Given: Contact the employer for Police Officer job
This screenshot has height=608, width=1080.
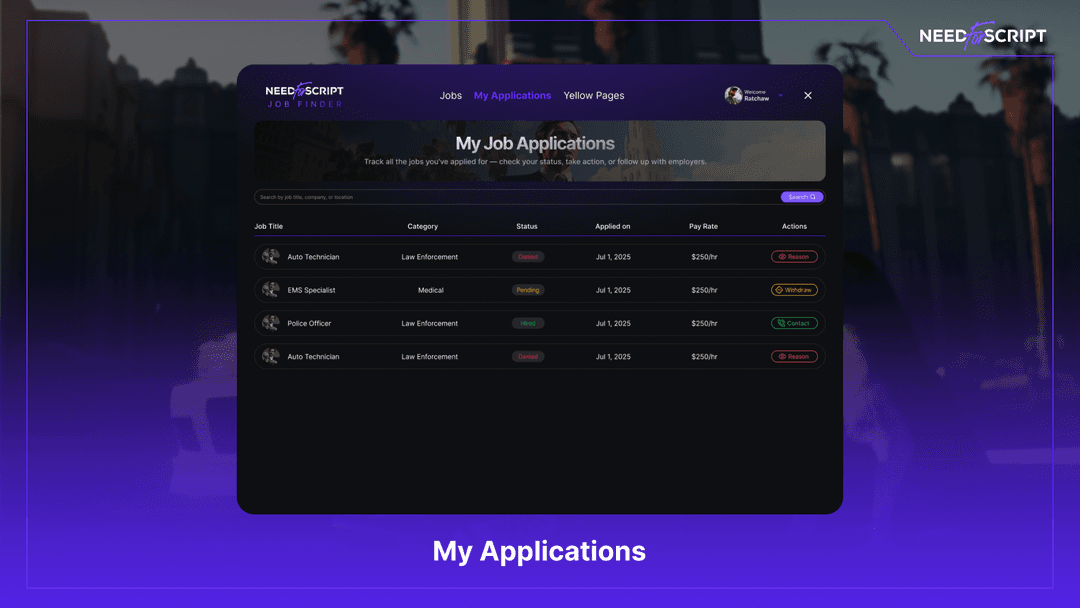Looking at the screenshot, I should click(795, 323).
